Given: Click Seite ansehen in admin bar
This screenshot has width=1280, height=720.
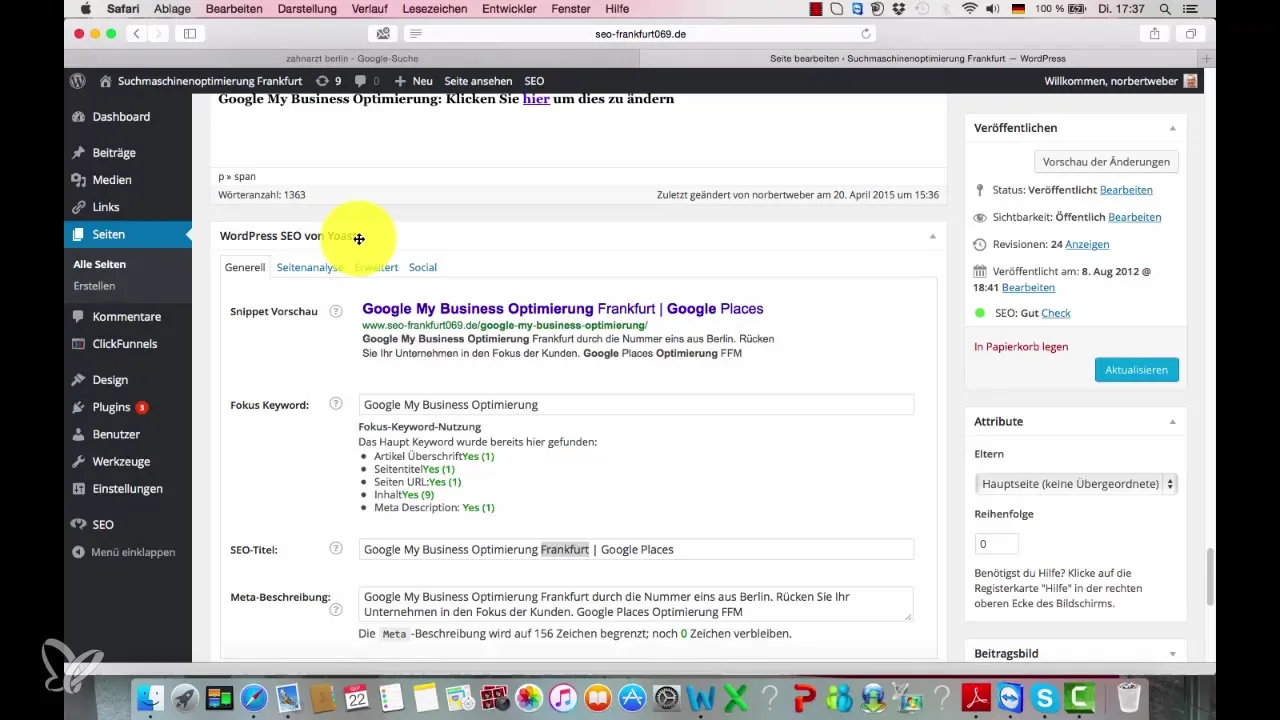Looking at the screenshot, I should click(x=478, y=81).
